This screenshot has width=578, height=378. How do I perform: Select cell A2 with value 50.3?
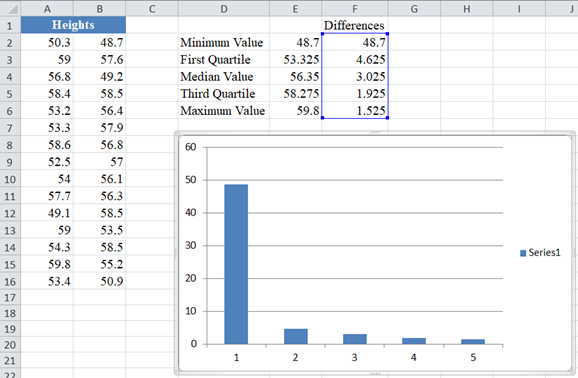coord(47,42)
